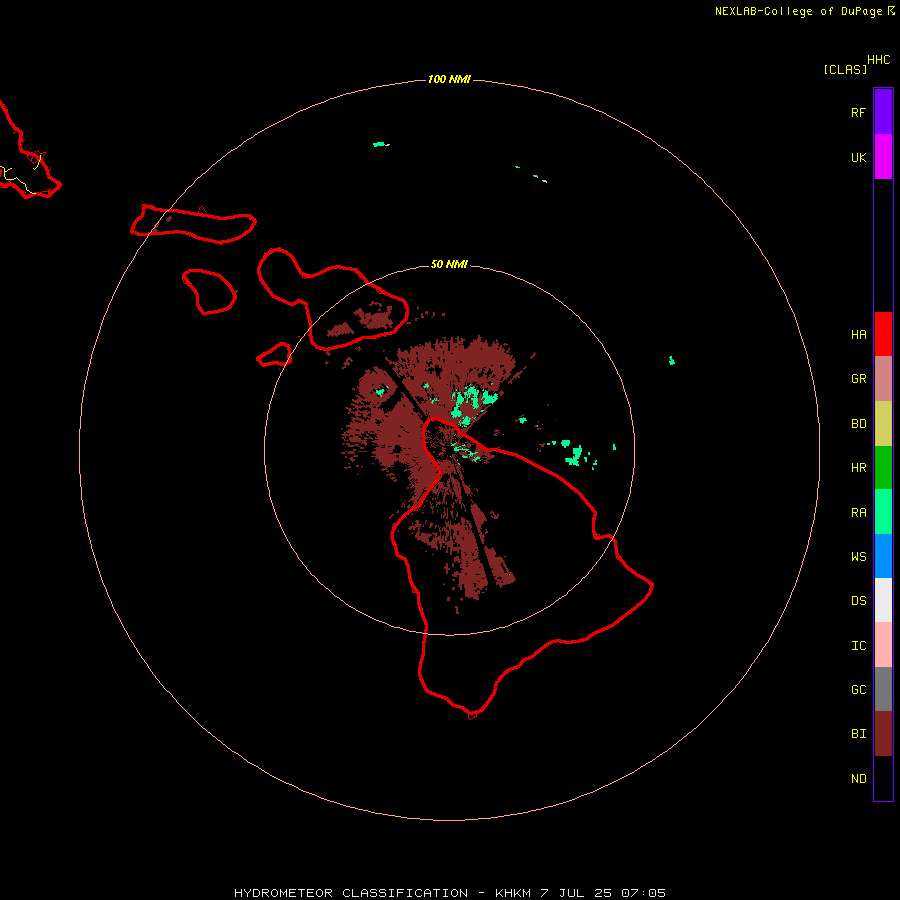
Task: Click the DS legend label
Action: point(858,600)
